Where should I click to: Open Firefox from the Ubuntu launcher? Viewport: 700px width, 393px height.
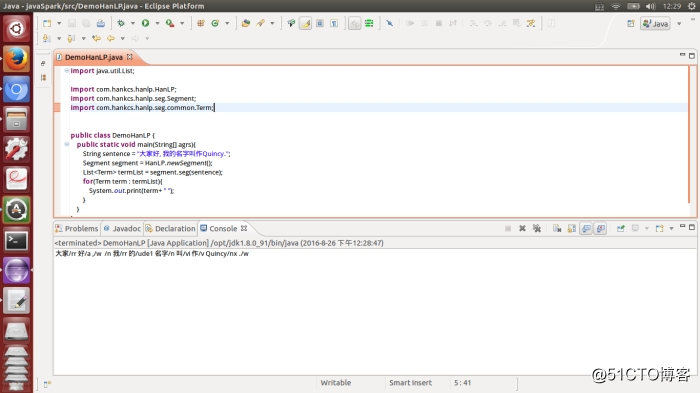tap(16, 59)
